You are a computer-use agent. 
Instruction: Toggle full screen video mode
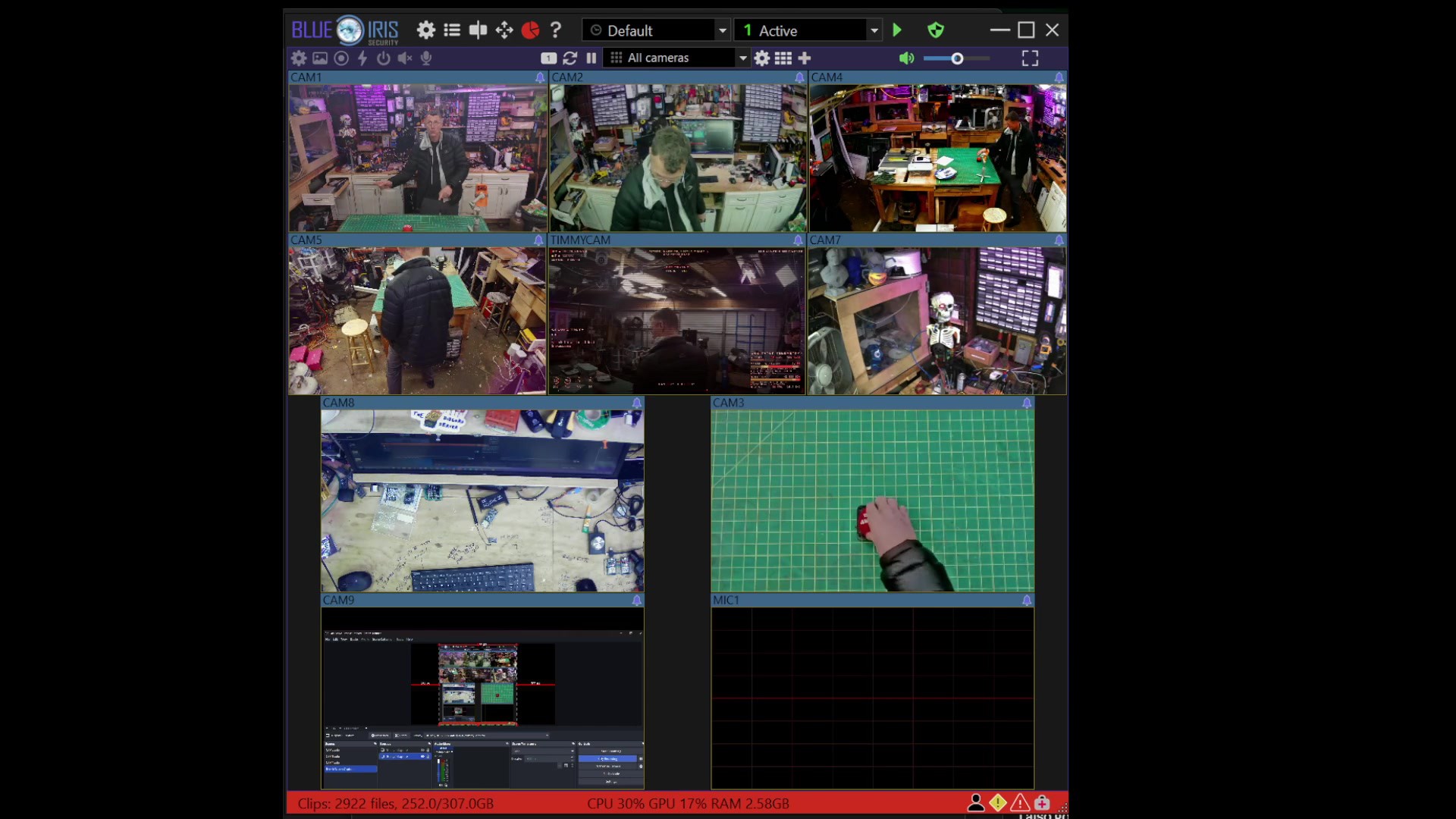[1030, 58]
